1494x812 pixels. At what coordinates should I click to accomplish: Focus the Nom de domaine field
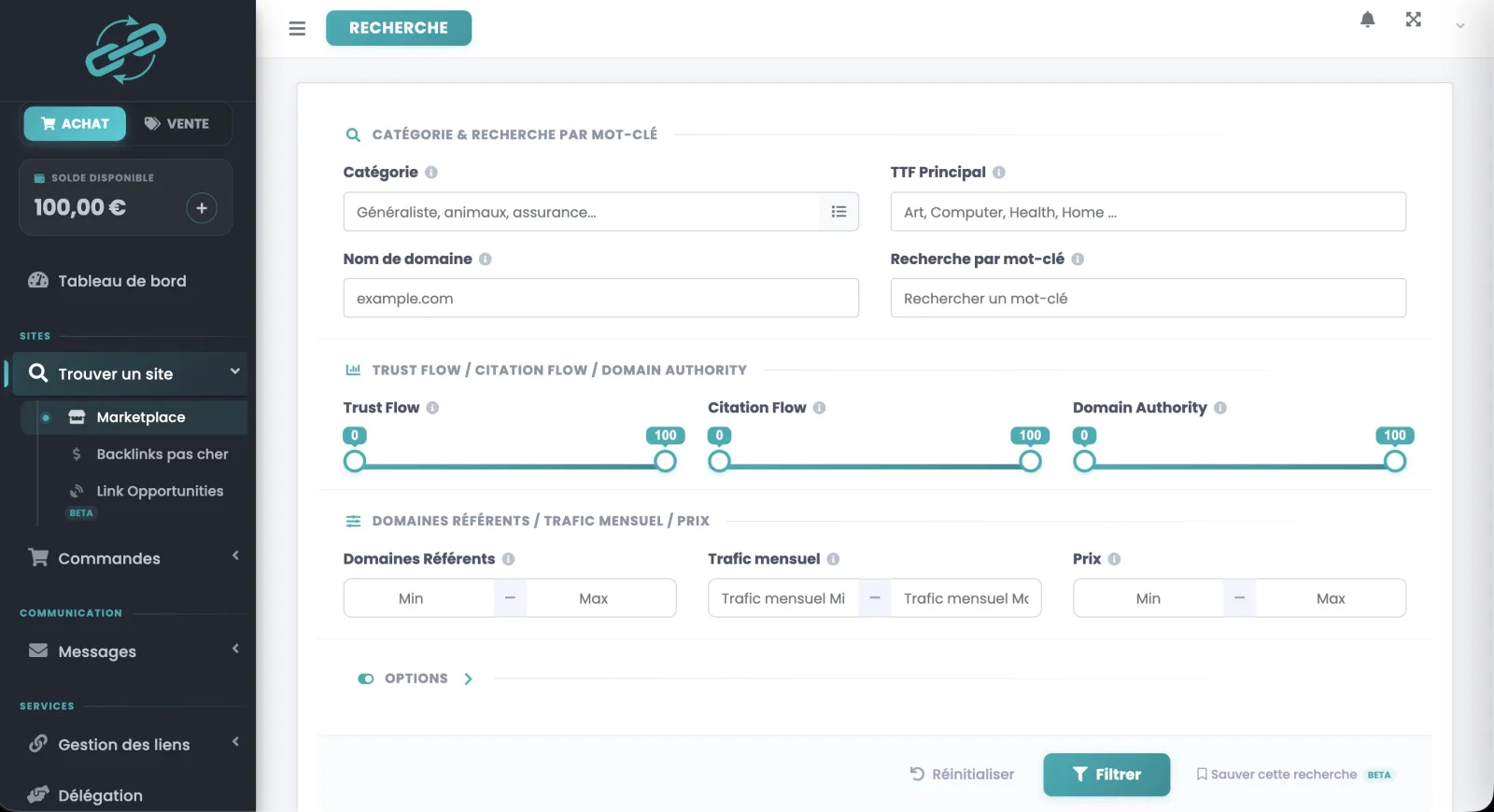point(600,299)
